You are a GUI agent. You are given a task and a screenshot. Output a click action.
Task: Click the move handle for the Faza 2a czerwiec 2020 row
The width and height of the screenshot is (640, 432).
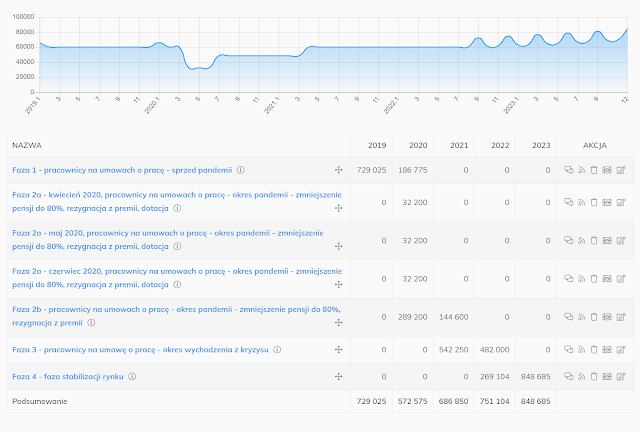pos(338,285)
